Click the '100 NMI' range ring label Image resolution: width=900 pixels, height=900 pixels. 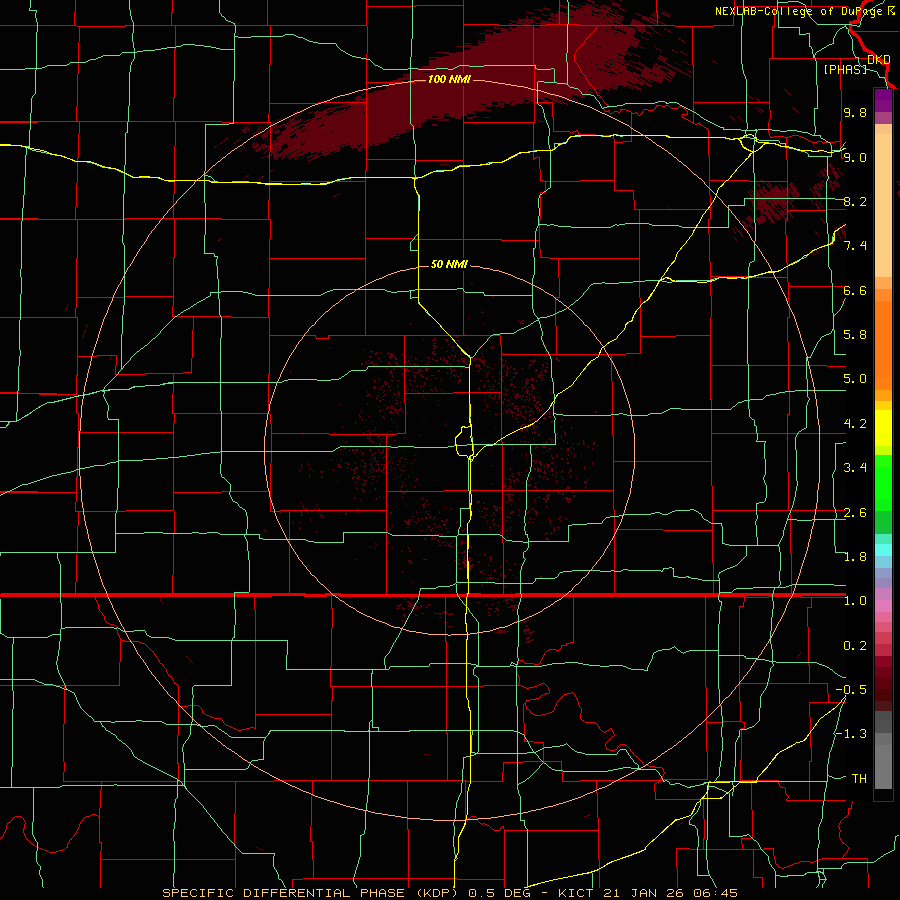pyautogui.click(x=449, y=79)
